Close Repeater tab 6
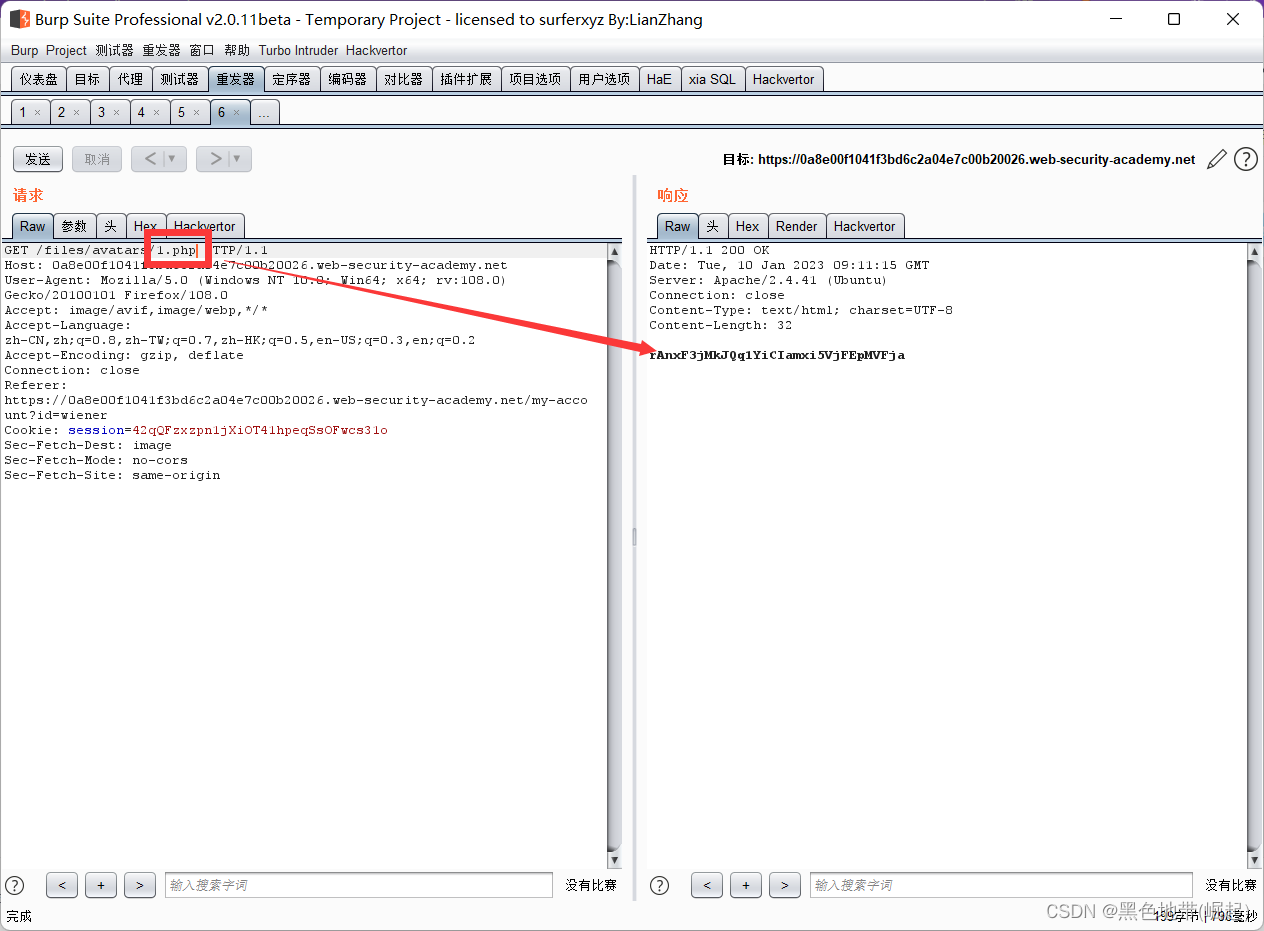This screenshot has width=1264, height=931. coord(236,113)
